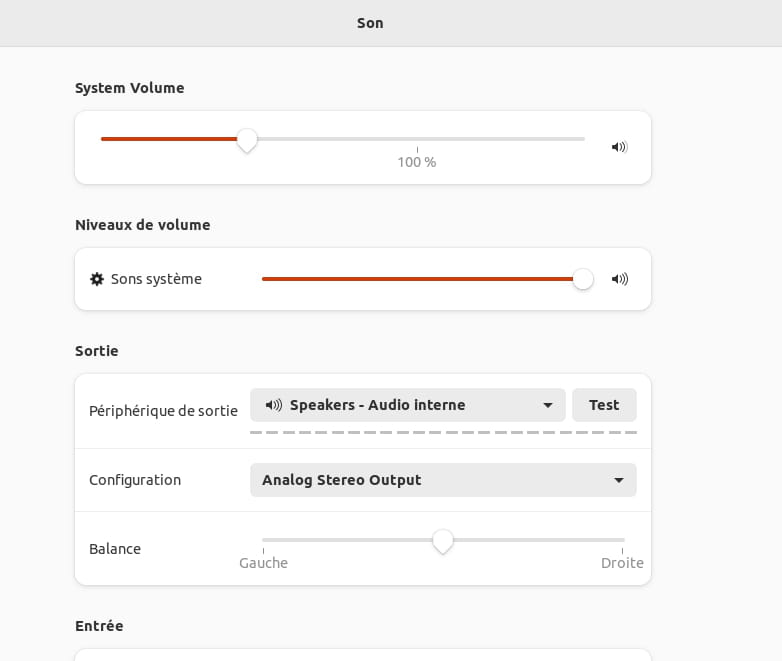Click the Test speakers button
Screen dimensions: 782x661
click(604, 405)
